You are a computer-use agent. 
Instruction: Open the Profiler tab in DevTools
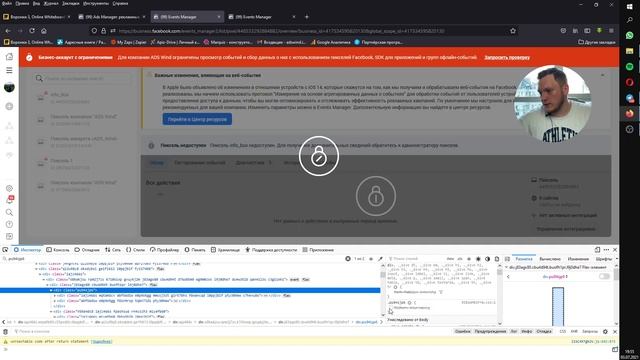164,250
